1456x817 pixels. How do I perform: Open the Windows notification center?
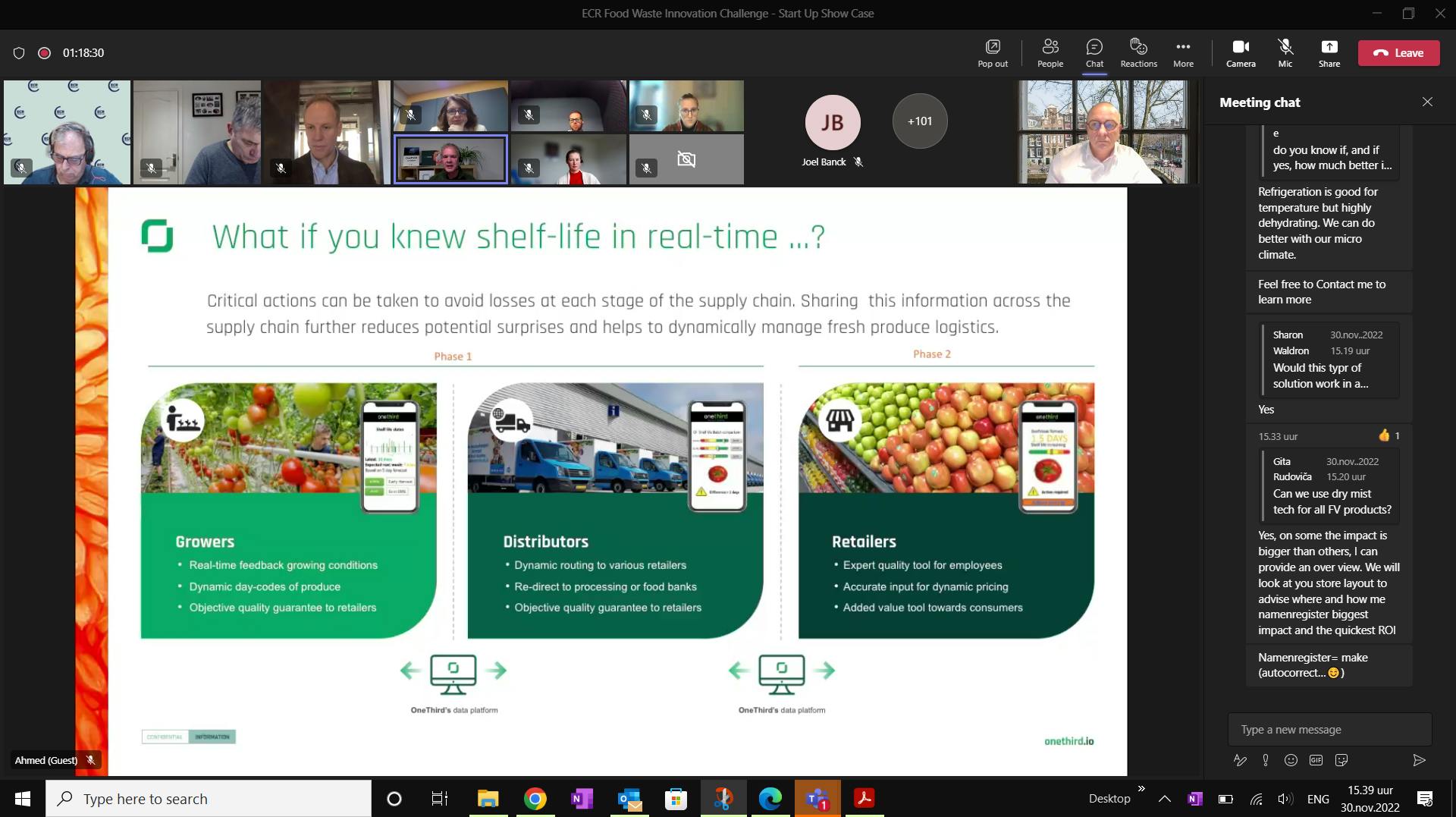(x=1425, y=799)
